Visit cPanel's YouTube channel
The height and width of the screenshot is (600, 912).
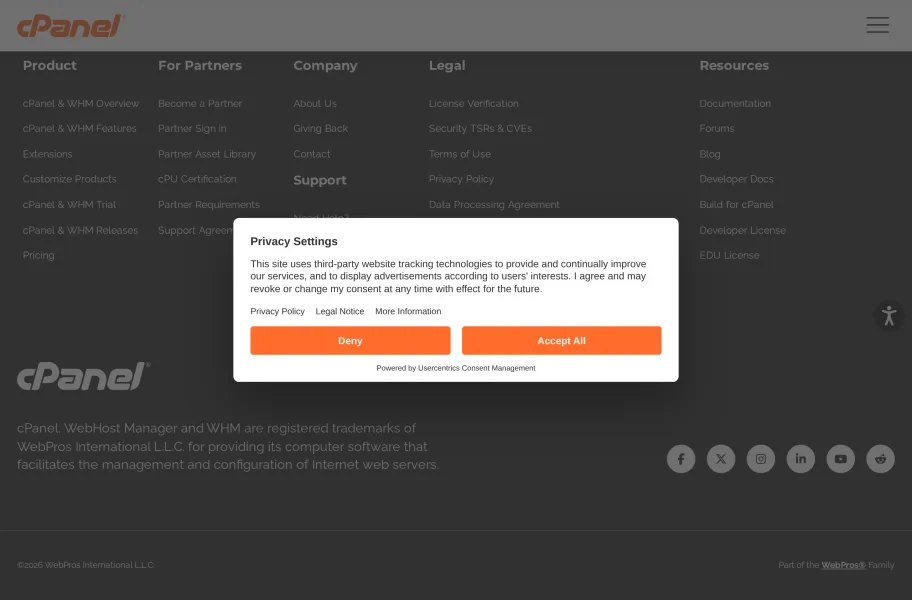[840, 459]
